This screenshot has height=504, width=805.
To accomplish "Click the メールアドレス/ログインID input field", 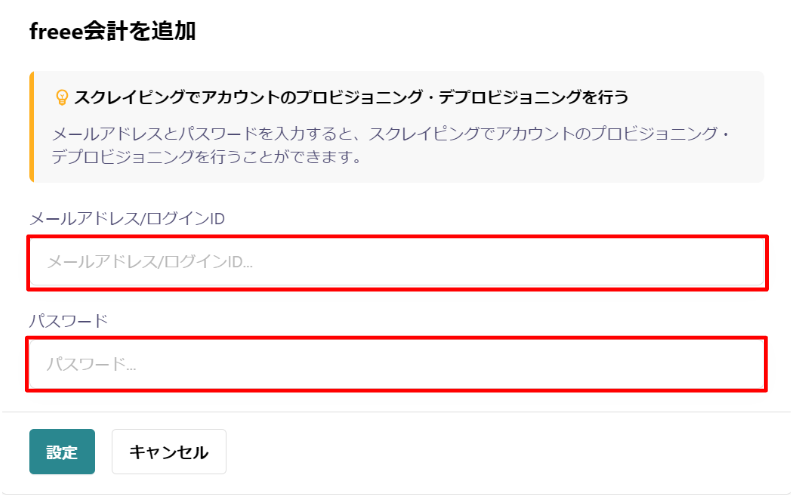I will click(397, 262).
